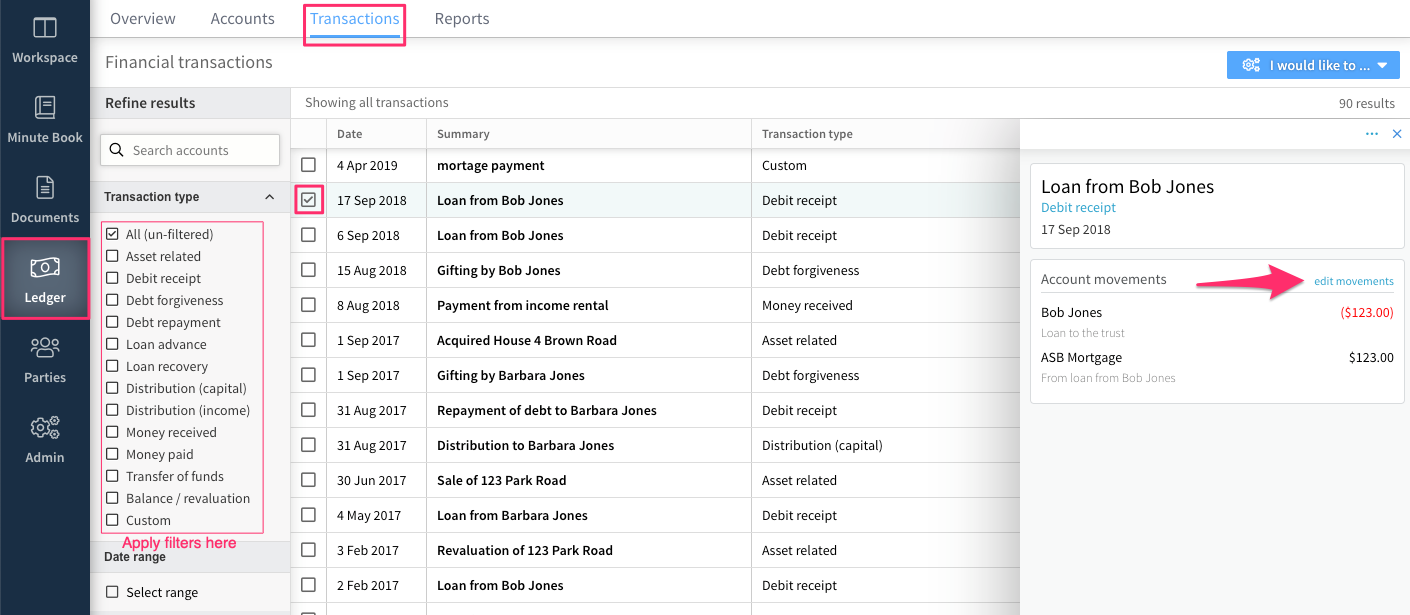Switch to the Accounts tab
Image resolution: width=1410 pixels, height=615 pixels.
pyautogui.click(x=242, y=19)
